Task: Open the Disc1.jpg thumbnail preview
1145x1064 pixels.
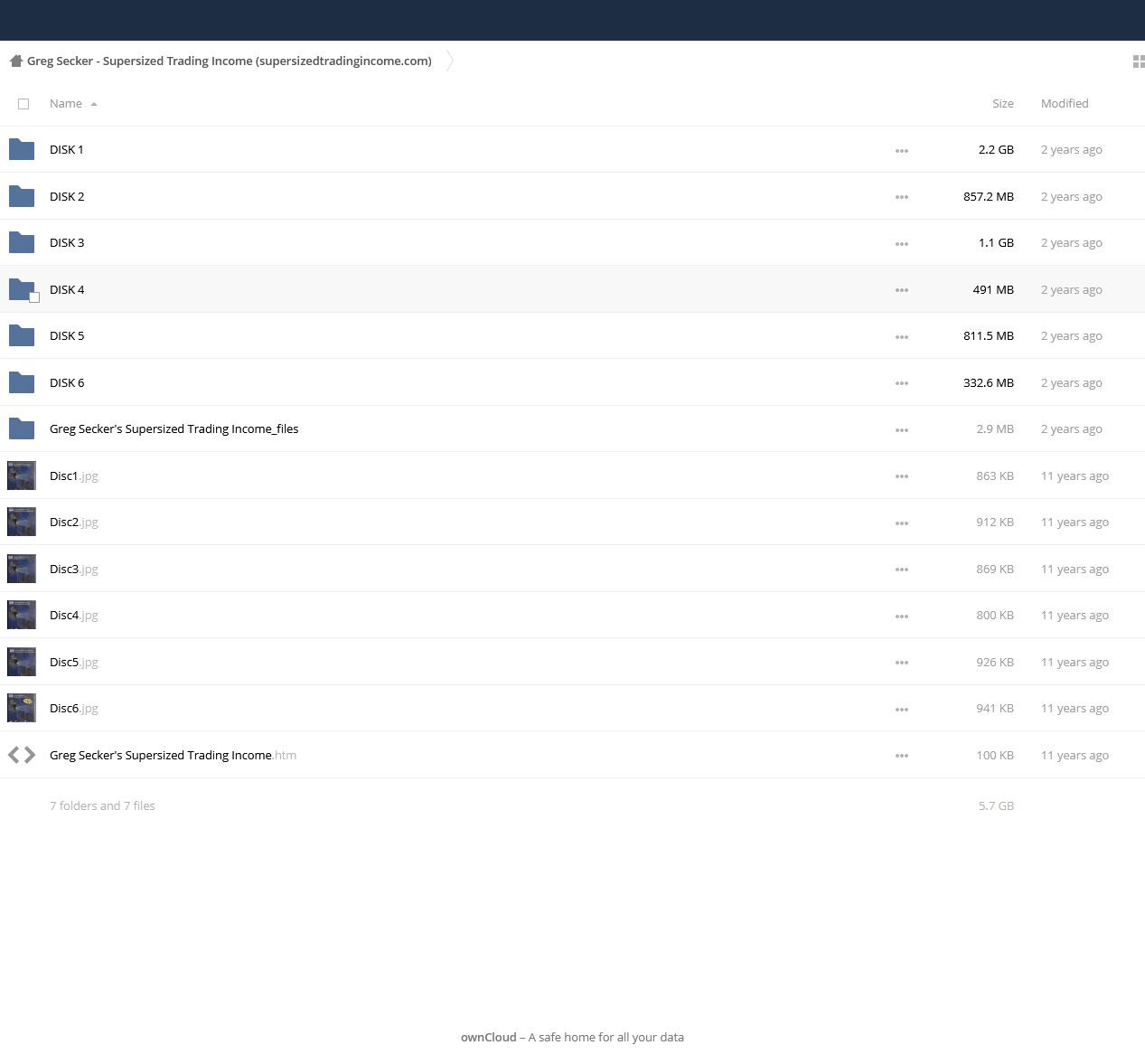Action: pyautogui.click(x=22, y=476)
